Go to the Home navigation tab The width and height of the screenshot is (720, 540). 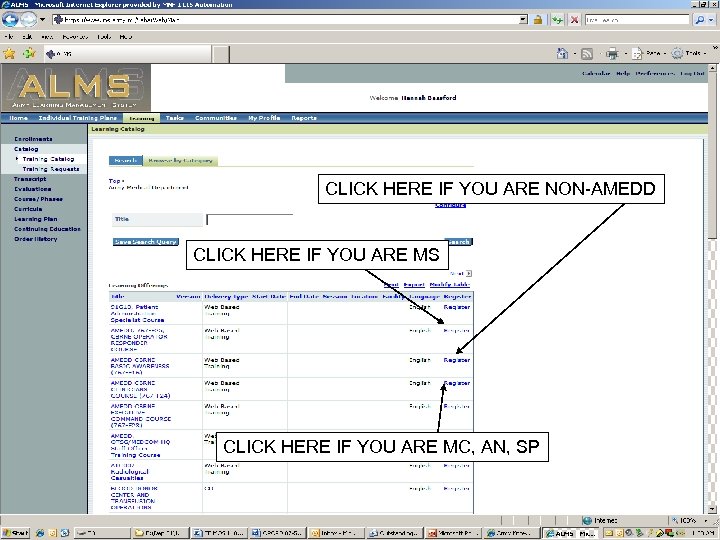(18, 118)
